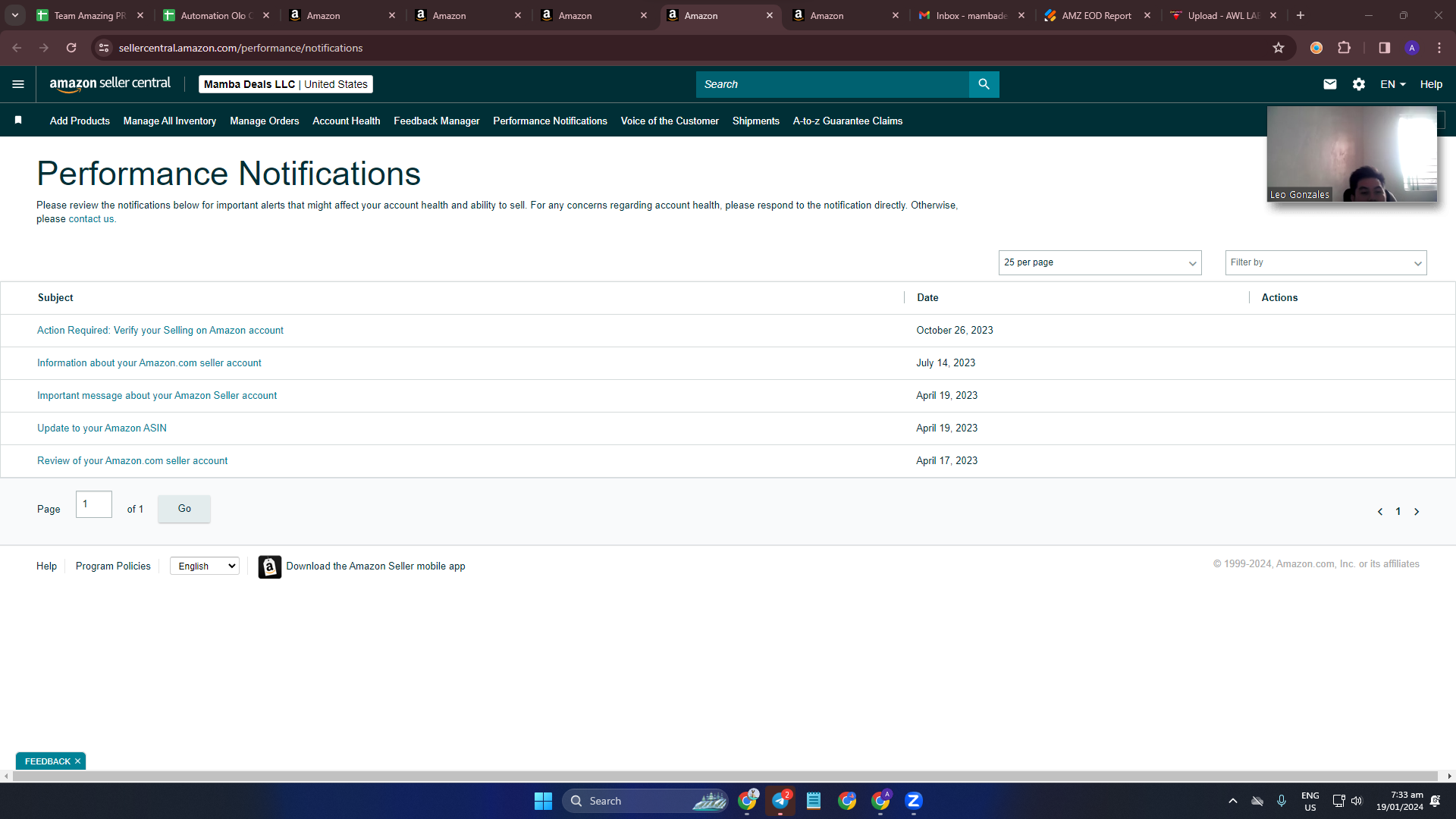Expand the 25 per page dropdown
The image size is (1456, 819).
pyautogui.click(x=1100, y=262)
